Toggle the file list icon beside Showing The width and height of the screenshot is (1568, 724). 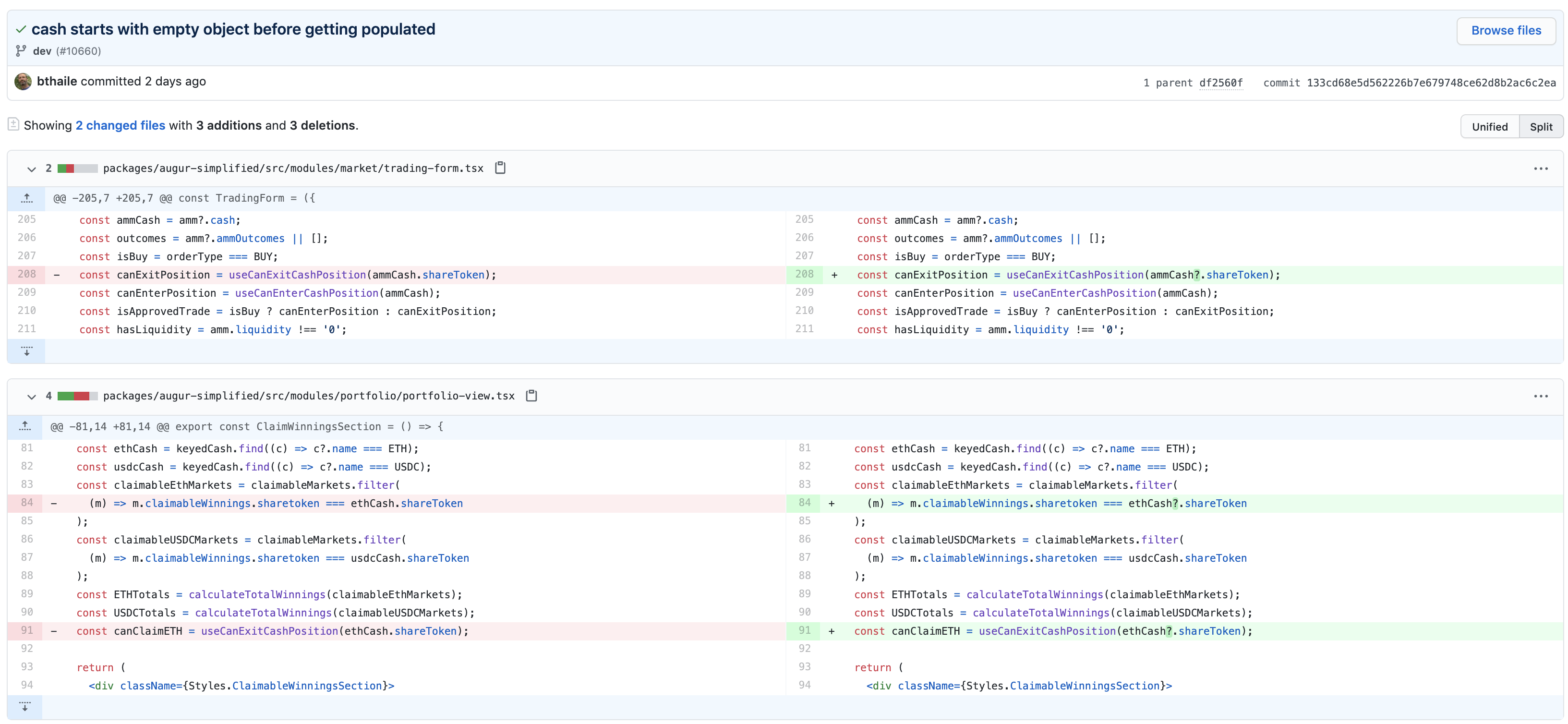tap(13, 125)
